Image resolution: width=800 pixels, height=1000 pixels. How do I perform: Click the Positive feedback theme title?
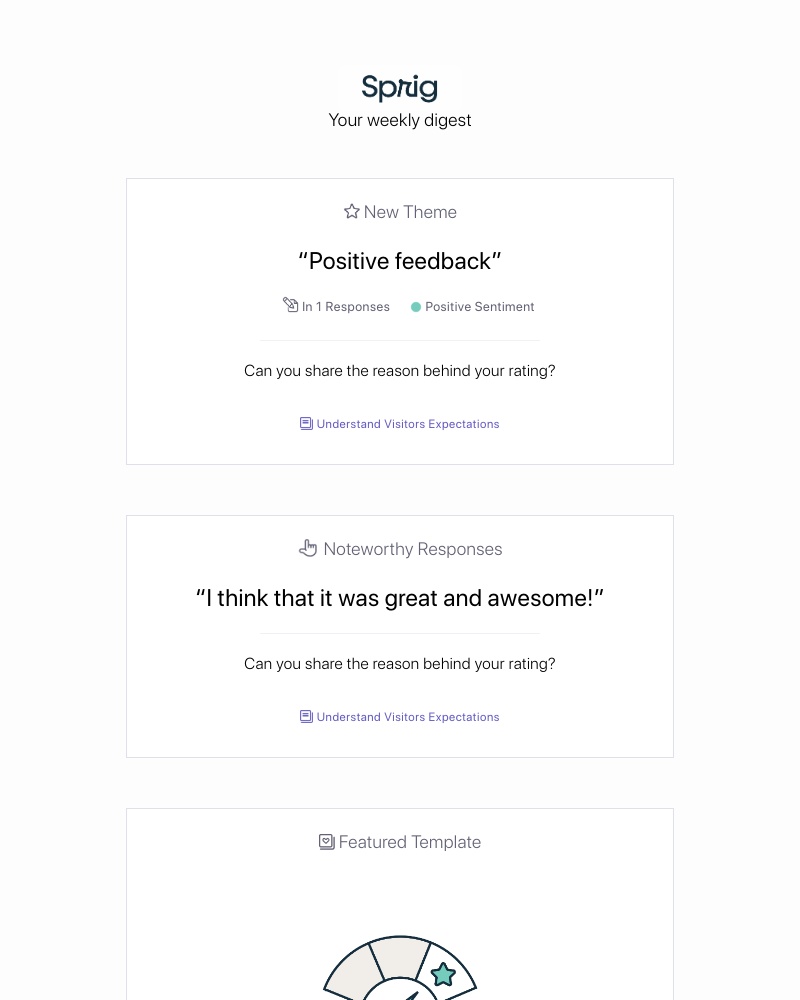click(x=400, y=261)
